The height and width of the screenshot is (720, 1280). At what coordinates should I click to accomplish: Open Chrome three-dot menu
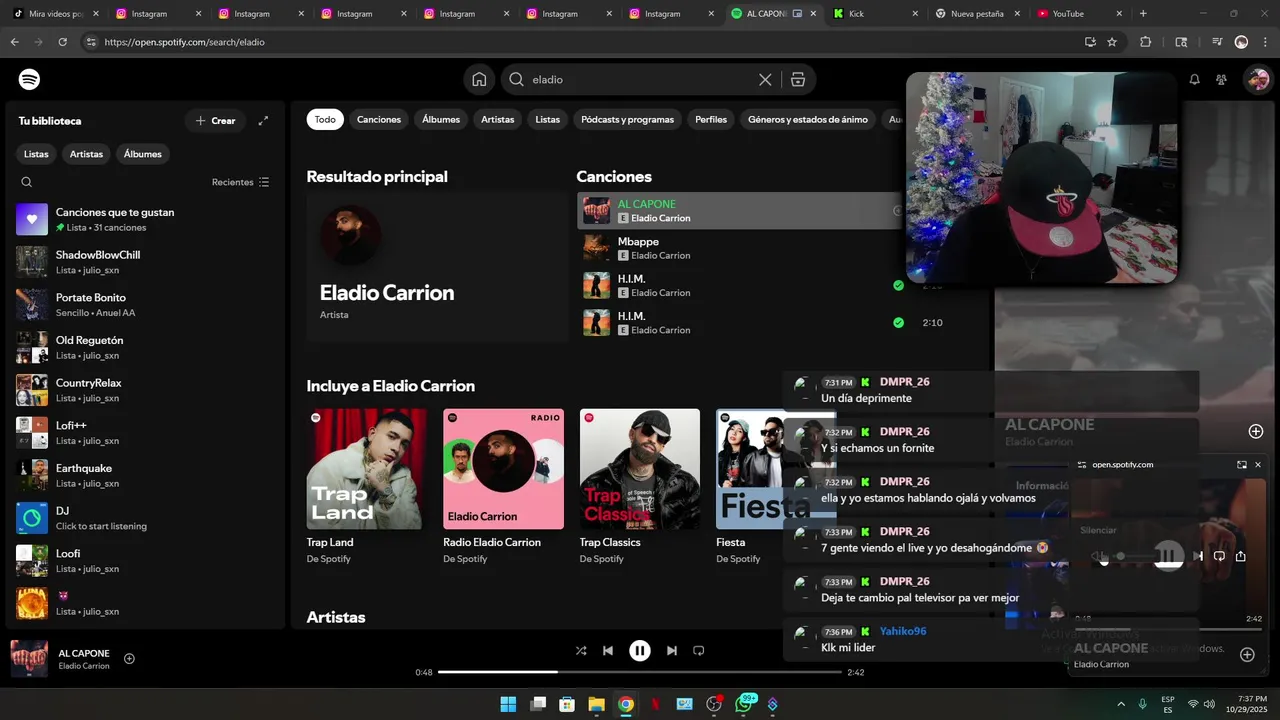click(1265, 42)
